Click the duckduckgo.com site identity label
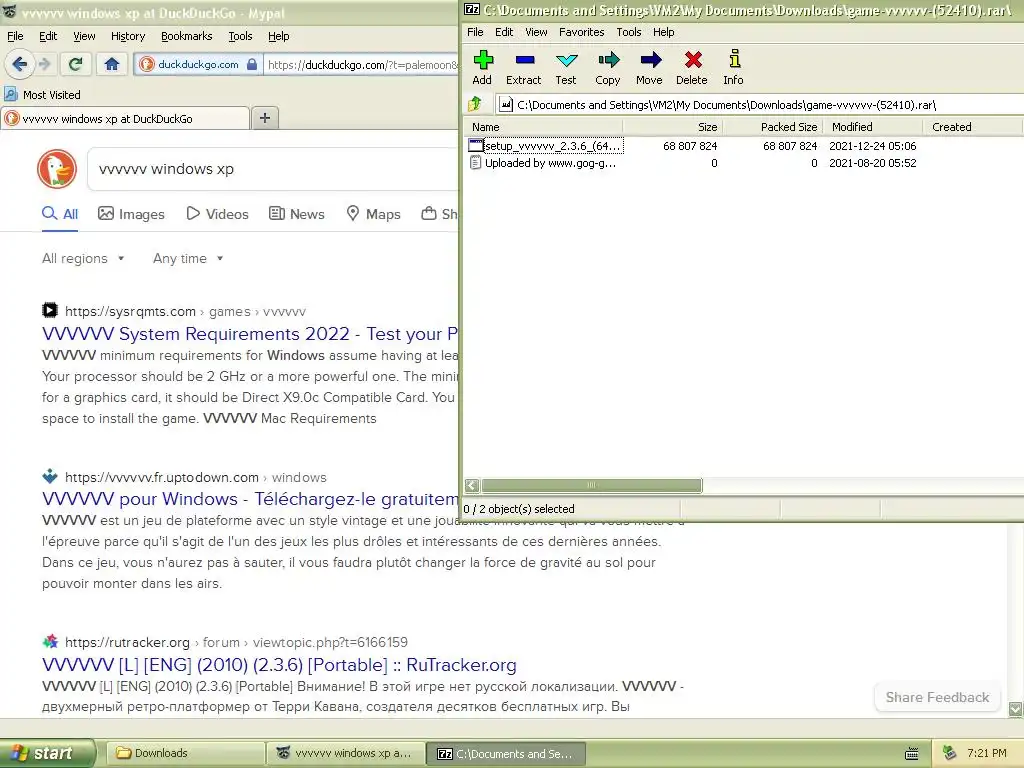The image size is (1024, 768). [198, 64]
